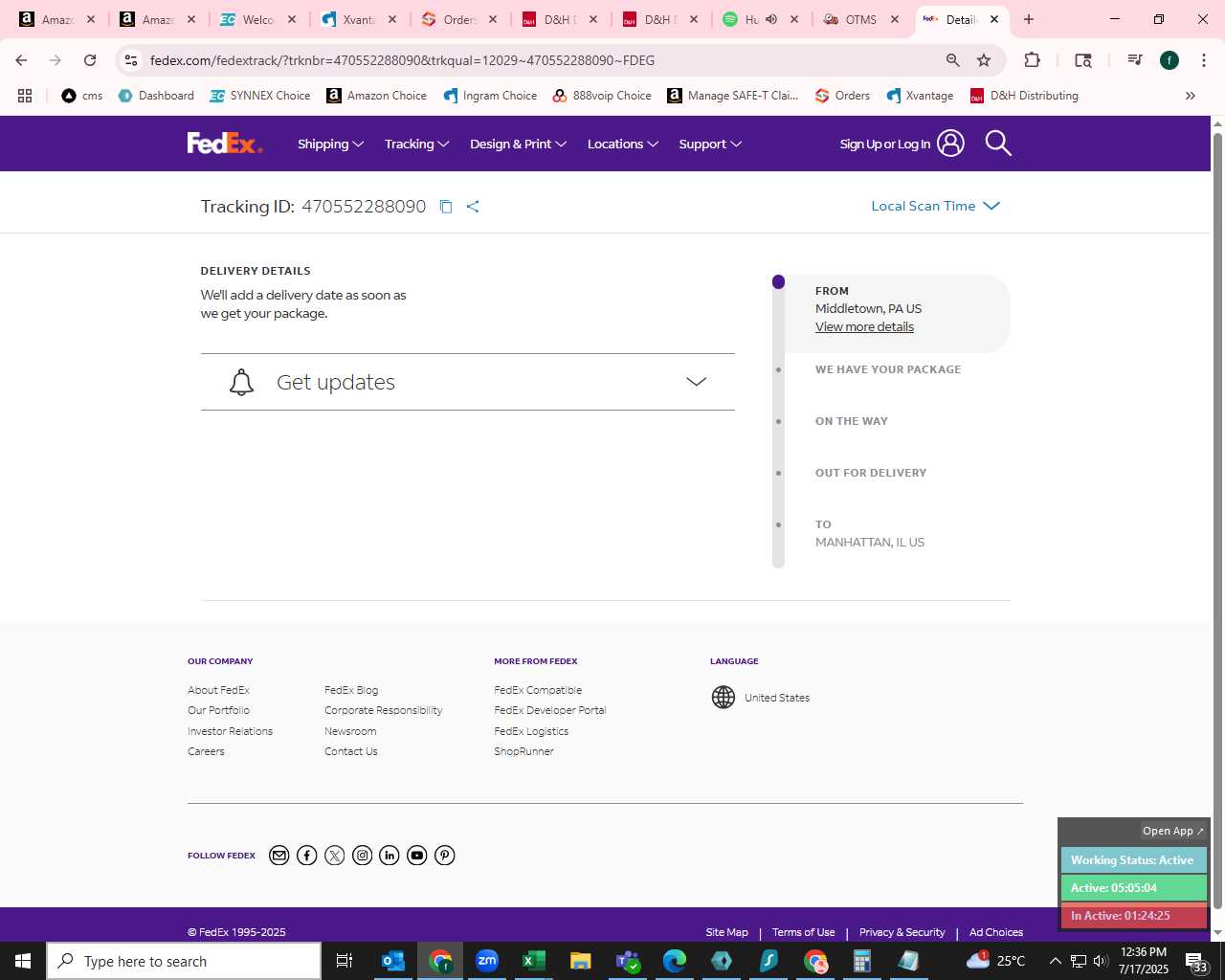Show hidden system tray icons

tap(1055, 961)
